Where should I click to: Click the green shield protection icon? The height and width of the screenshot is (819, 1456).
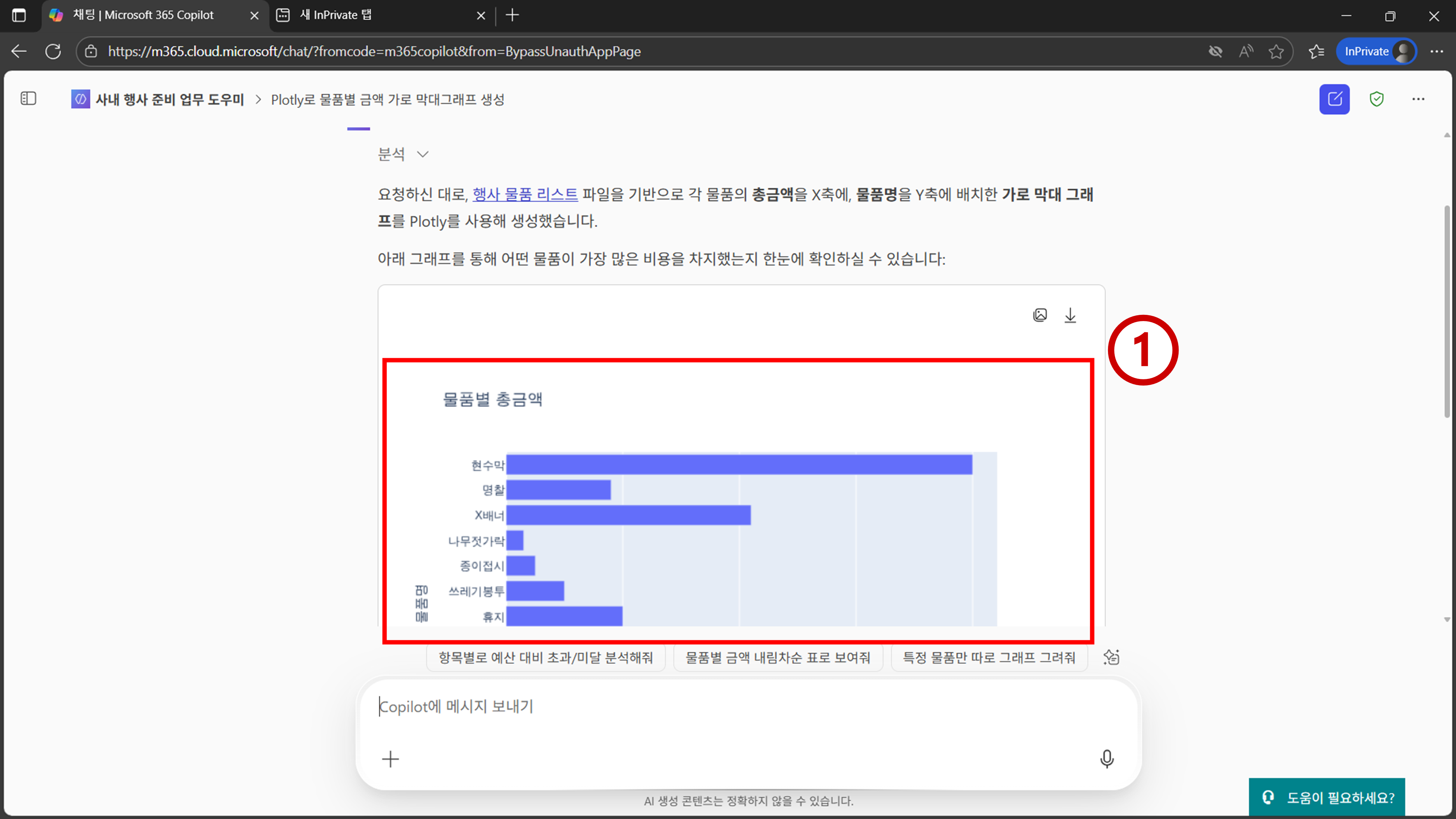pos(1376,99)
